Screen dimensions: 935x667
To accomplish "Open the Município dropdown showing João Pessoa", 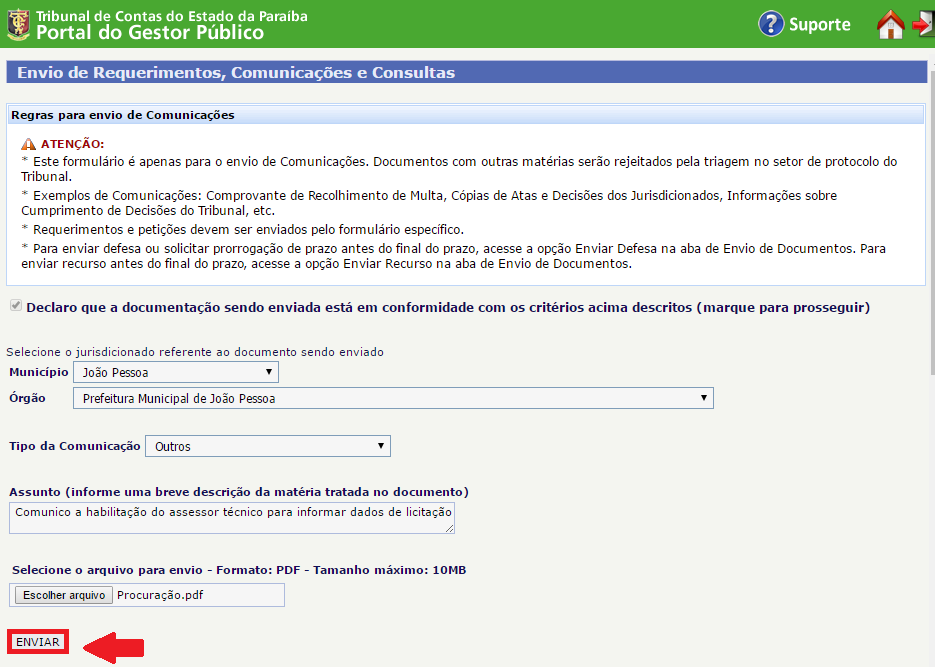I will 175,372.
